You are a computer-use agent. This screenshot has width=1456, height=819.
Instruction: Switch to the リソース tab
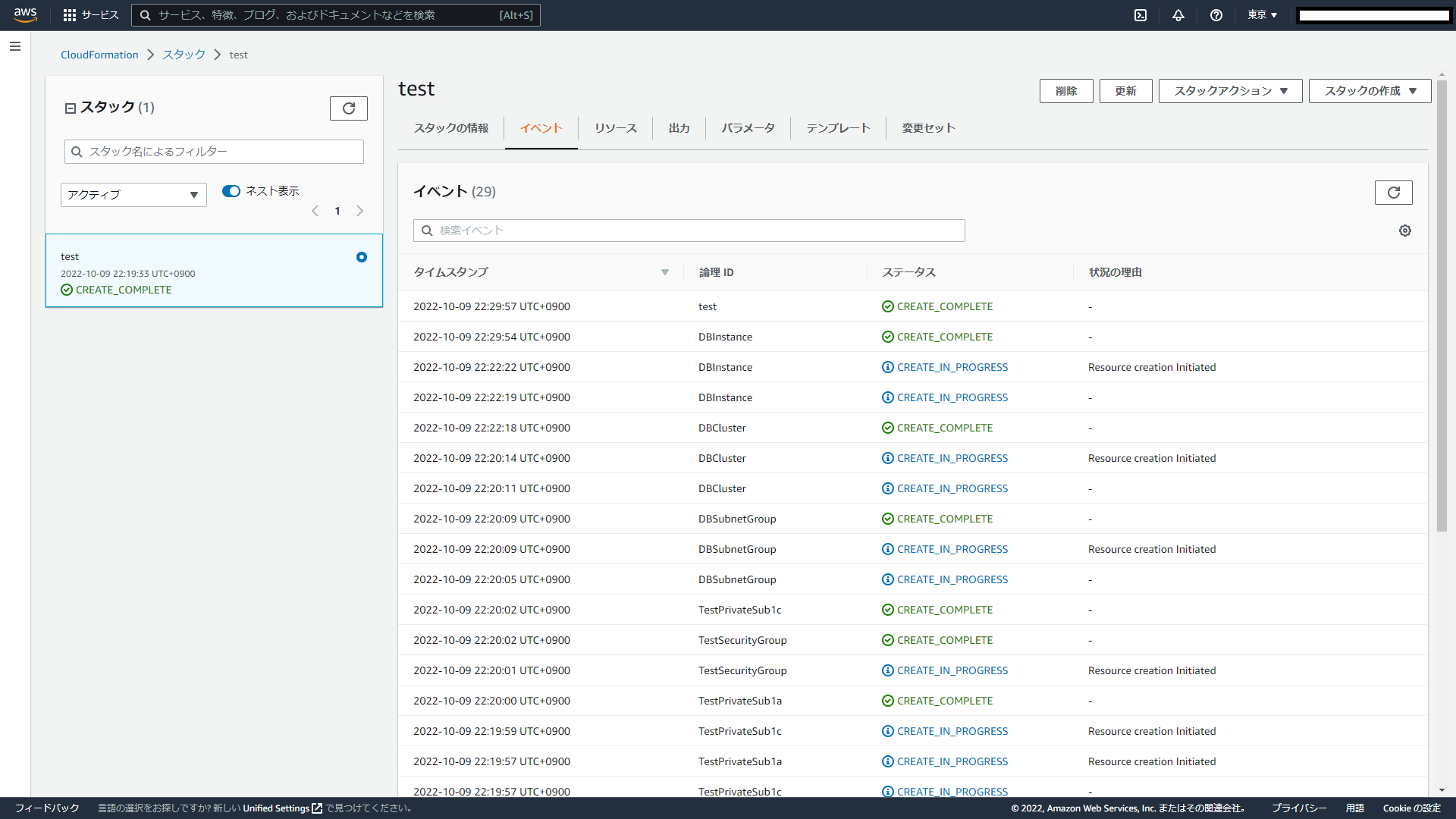click(x=615, y=128)
